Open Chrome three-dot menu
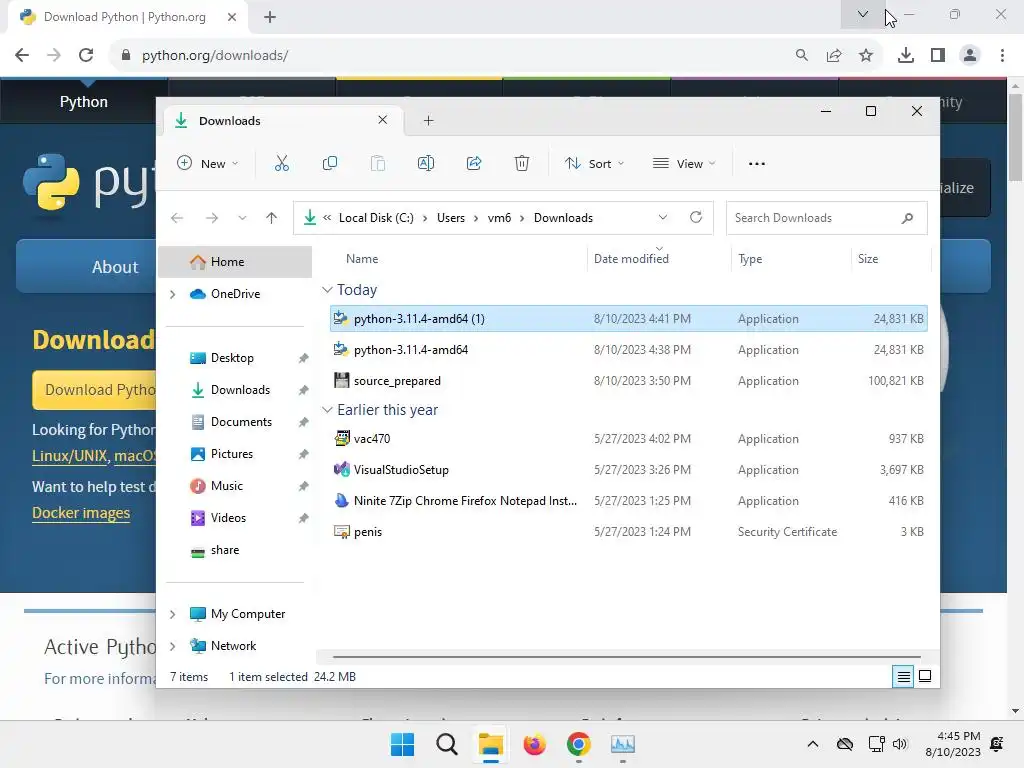The image size is (1024, 768). [1002, 56]
